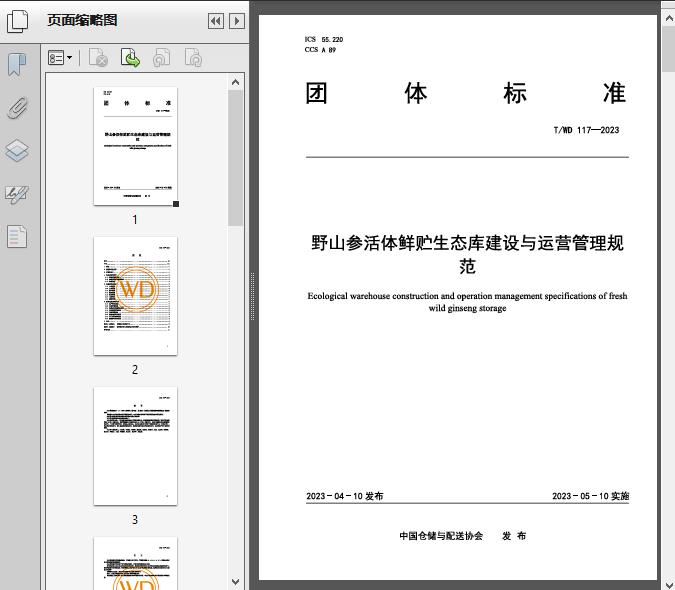Click the resize handle on page 1 thumbnail
Screen dimensions: 675x590
(176, 204)
